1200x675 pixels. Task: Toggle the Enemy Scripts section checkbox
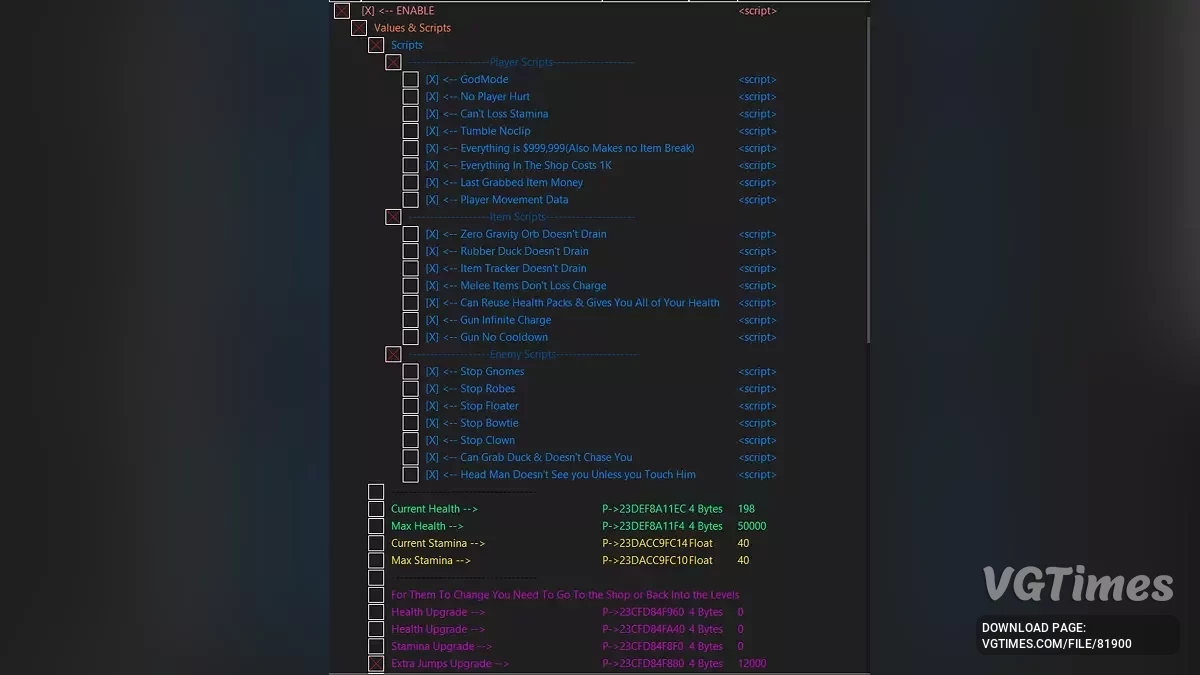393,353
